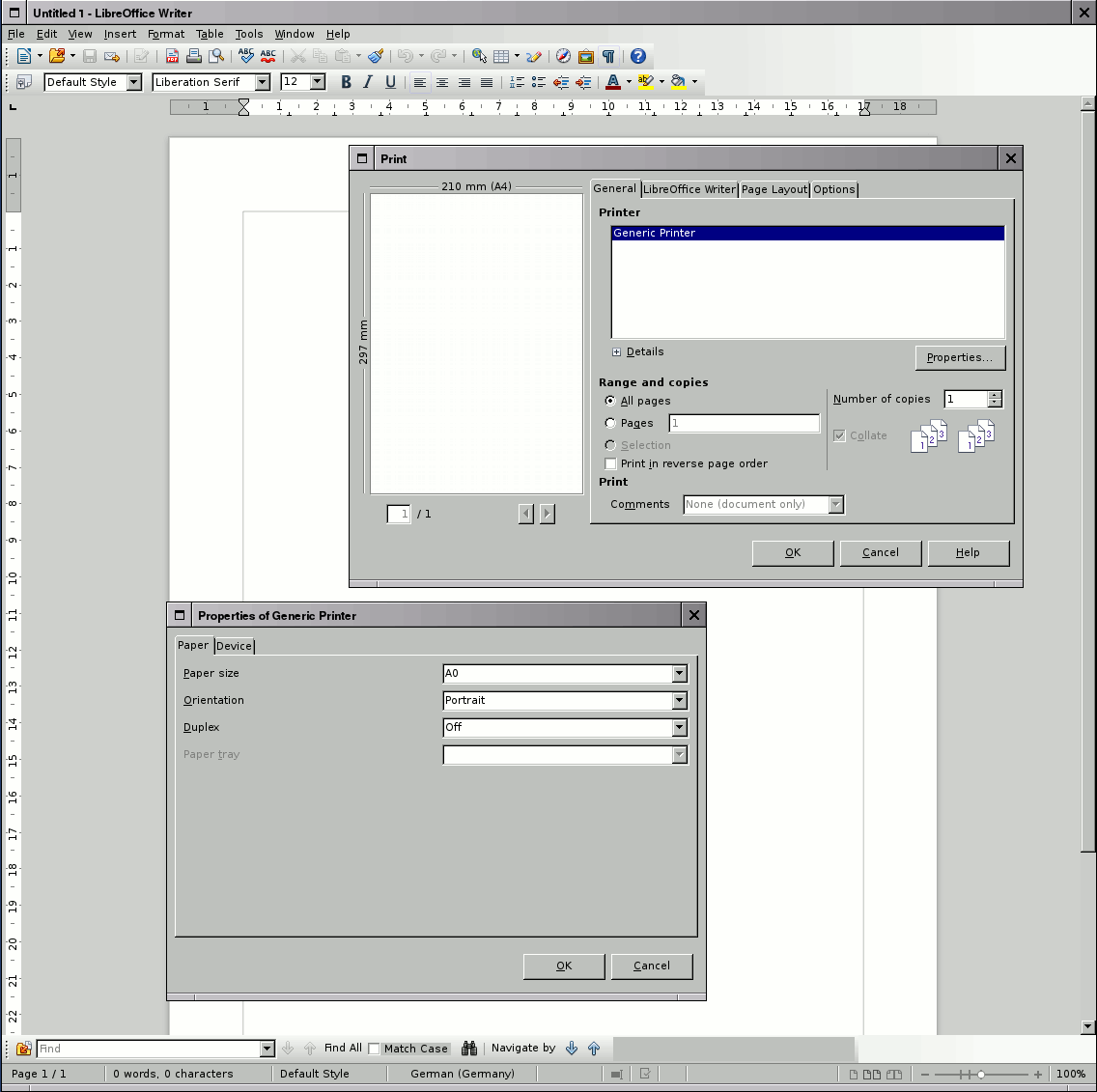Click the Font Color icon
This screenshot has width=1097, height=1092.
pos(613,82)
